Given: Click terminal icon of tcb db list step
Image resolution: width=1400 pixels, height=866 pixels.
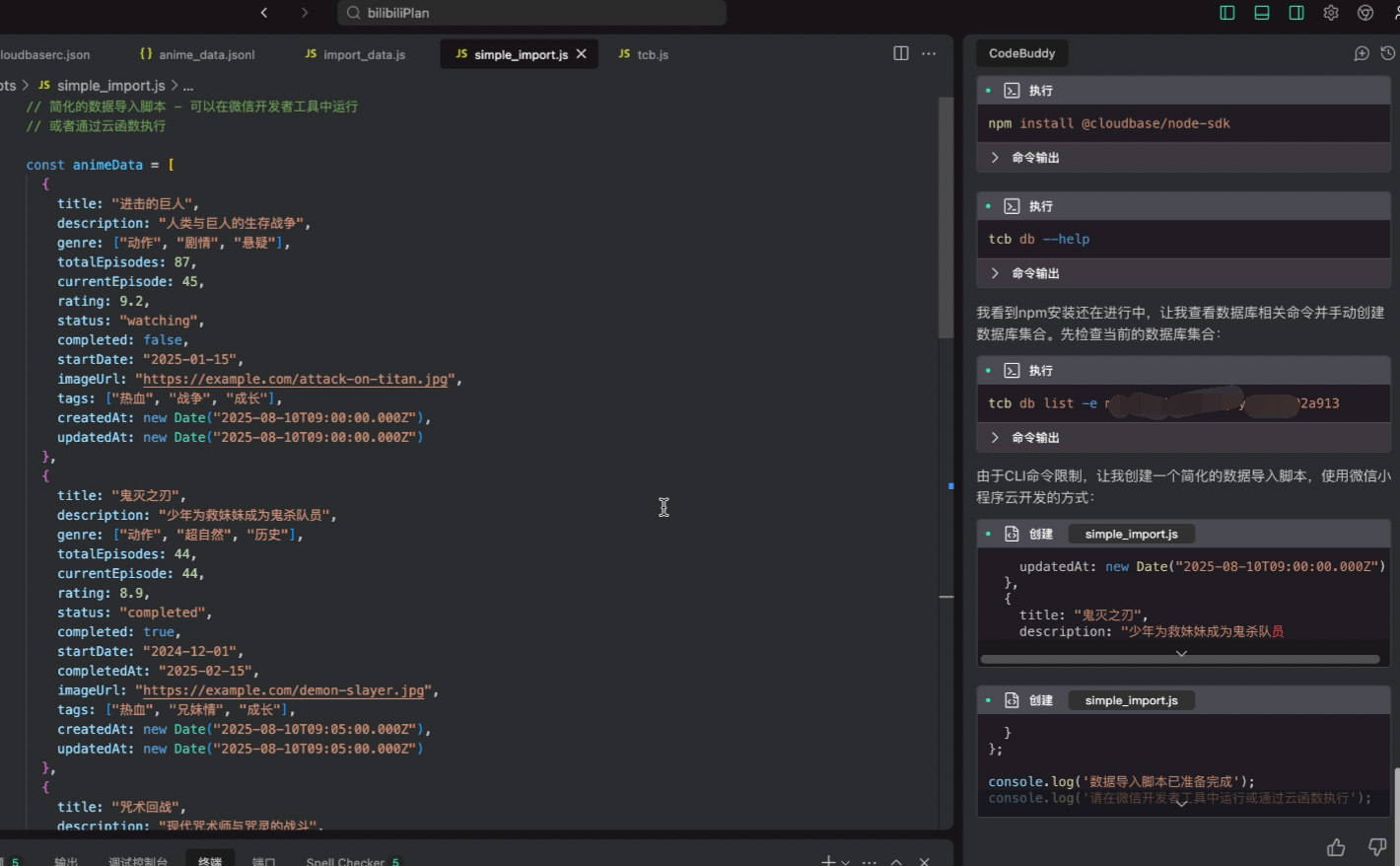Looking at the screenshot, I should click(x=1012, y=371).
